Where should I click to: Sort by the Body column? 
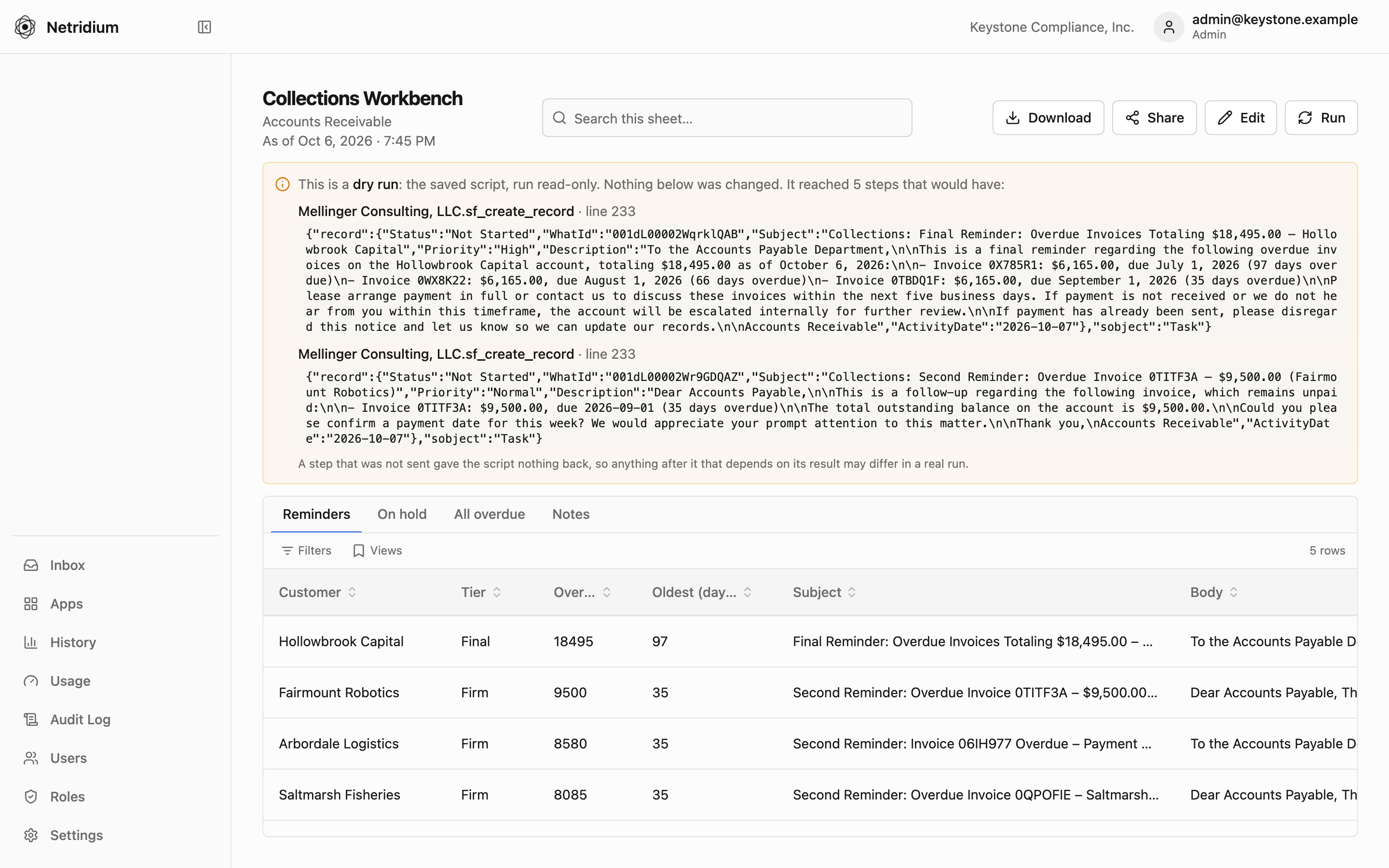1233,593
